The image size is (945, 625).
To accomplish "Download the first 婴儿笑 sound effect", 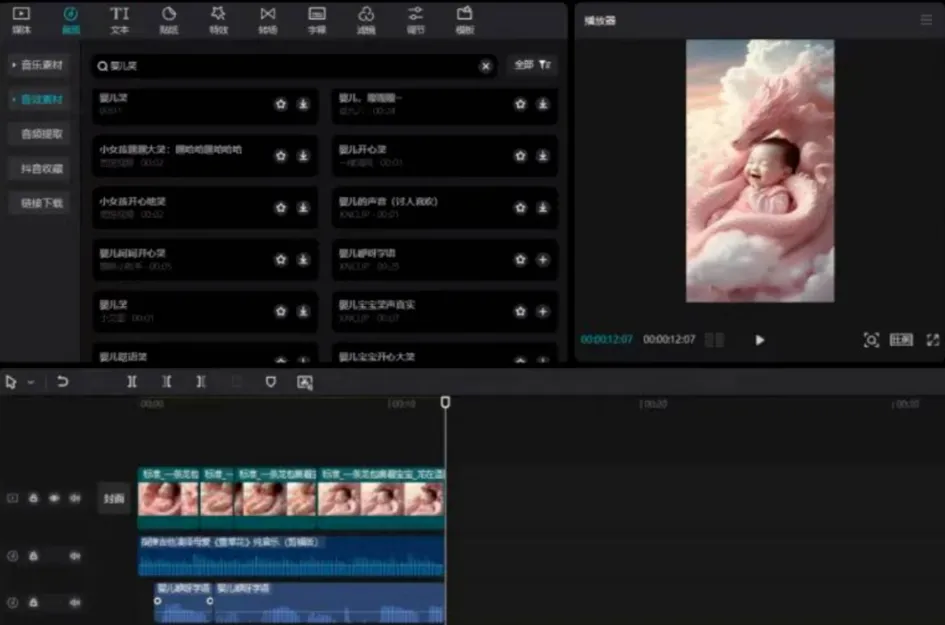I will click(x=303, y=104).
